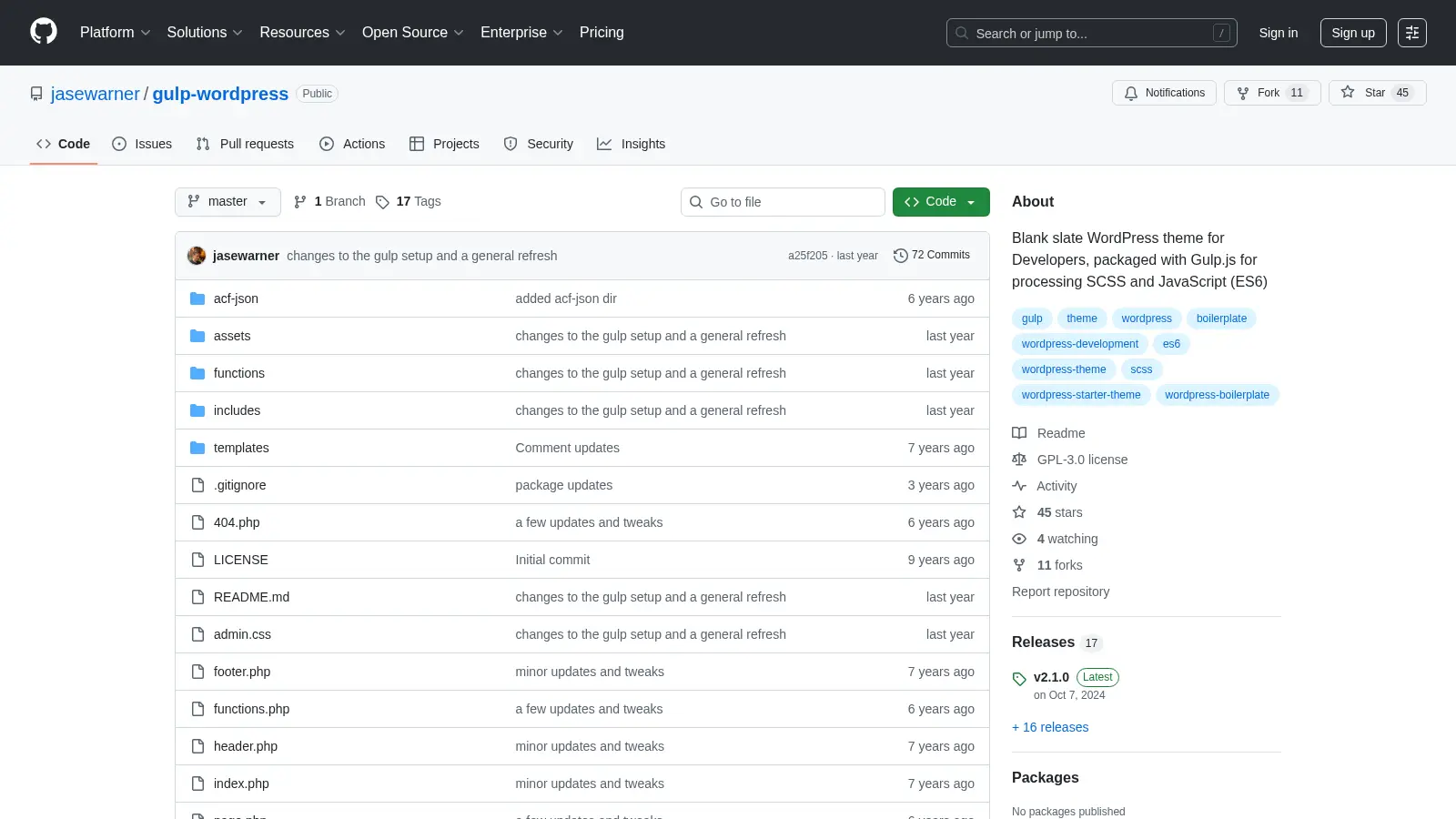Click the assets folder icon
Viewport: 1456px width, 819px height.
tap(197, 336)
